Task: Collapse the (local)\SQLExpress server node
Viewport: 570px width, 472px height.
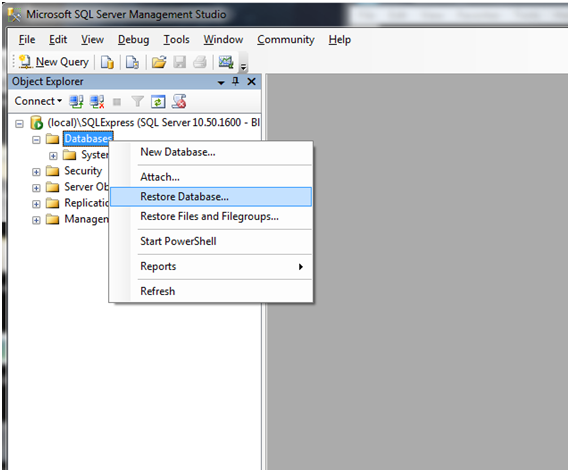Action: click(x=19, y=124)
